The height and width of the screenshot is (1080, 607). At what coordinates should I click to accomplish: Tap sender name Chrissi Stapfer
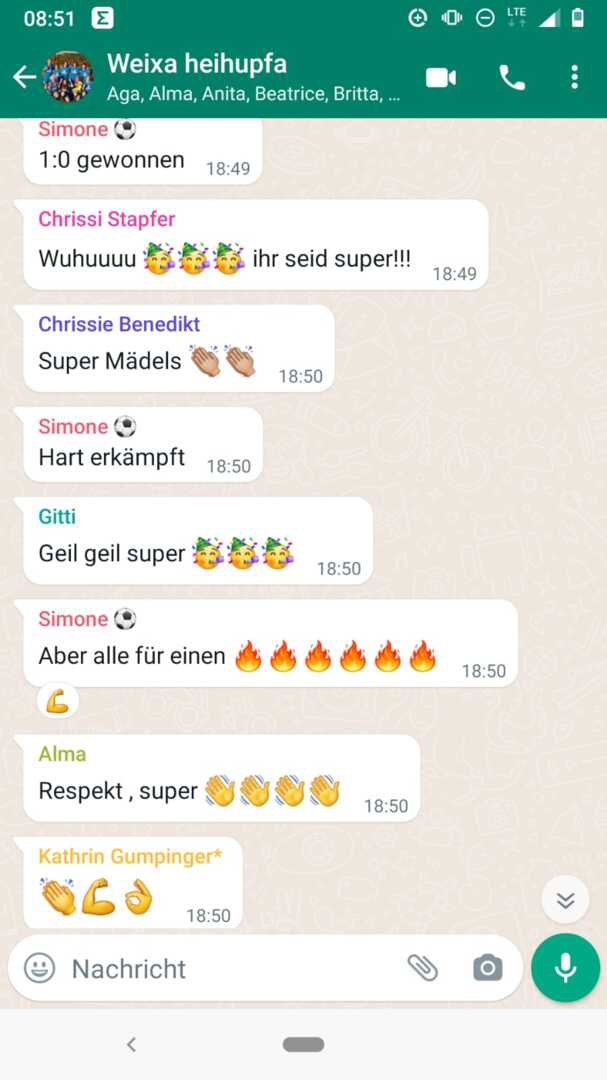[x=107, y=219]
